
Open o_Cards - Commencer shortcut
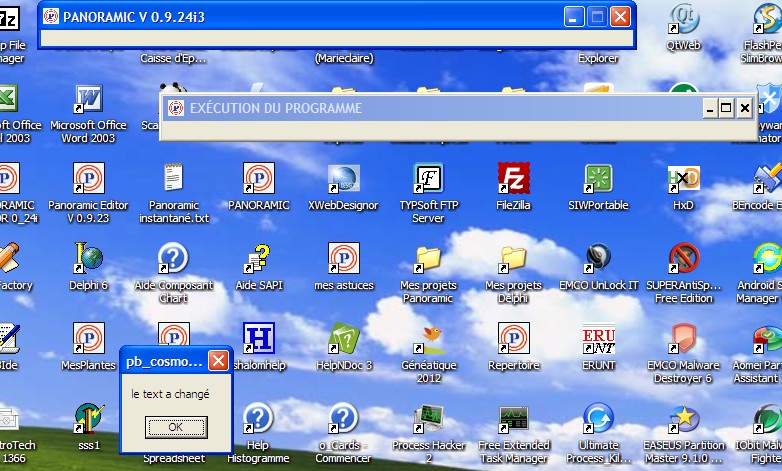[x=343, y=418]
